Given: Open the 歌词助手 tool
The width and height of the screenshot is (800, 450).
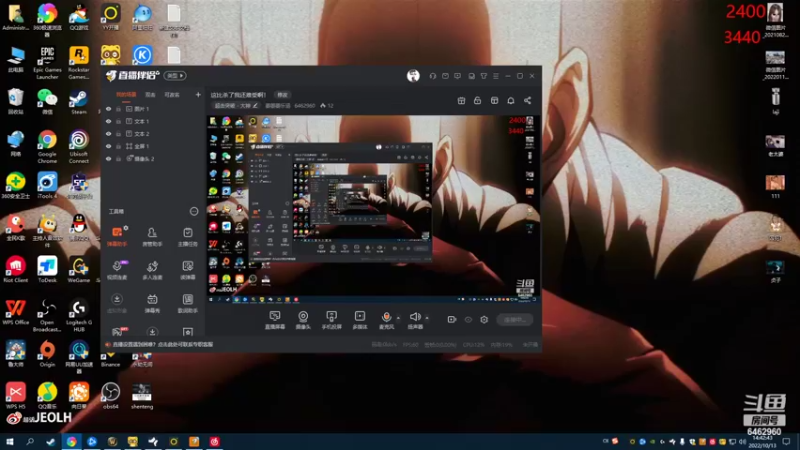Looking at the screenshot, I should [x=188, y=303].
